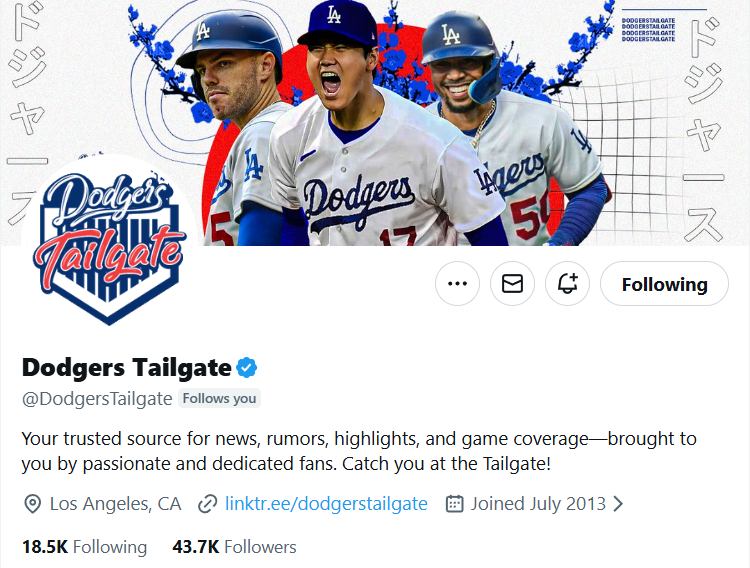Open the three-dot more options menu
The width and height of the screenshot is (750, 568).
458,284
